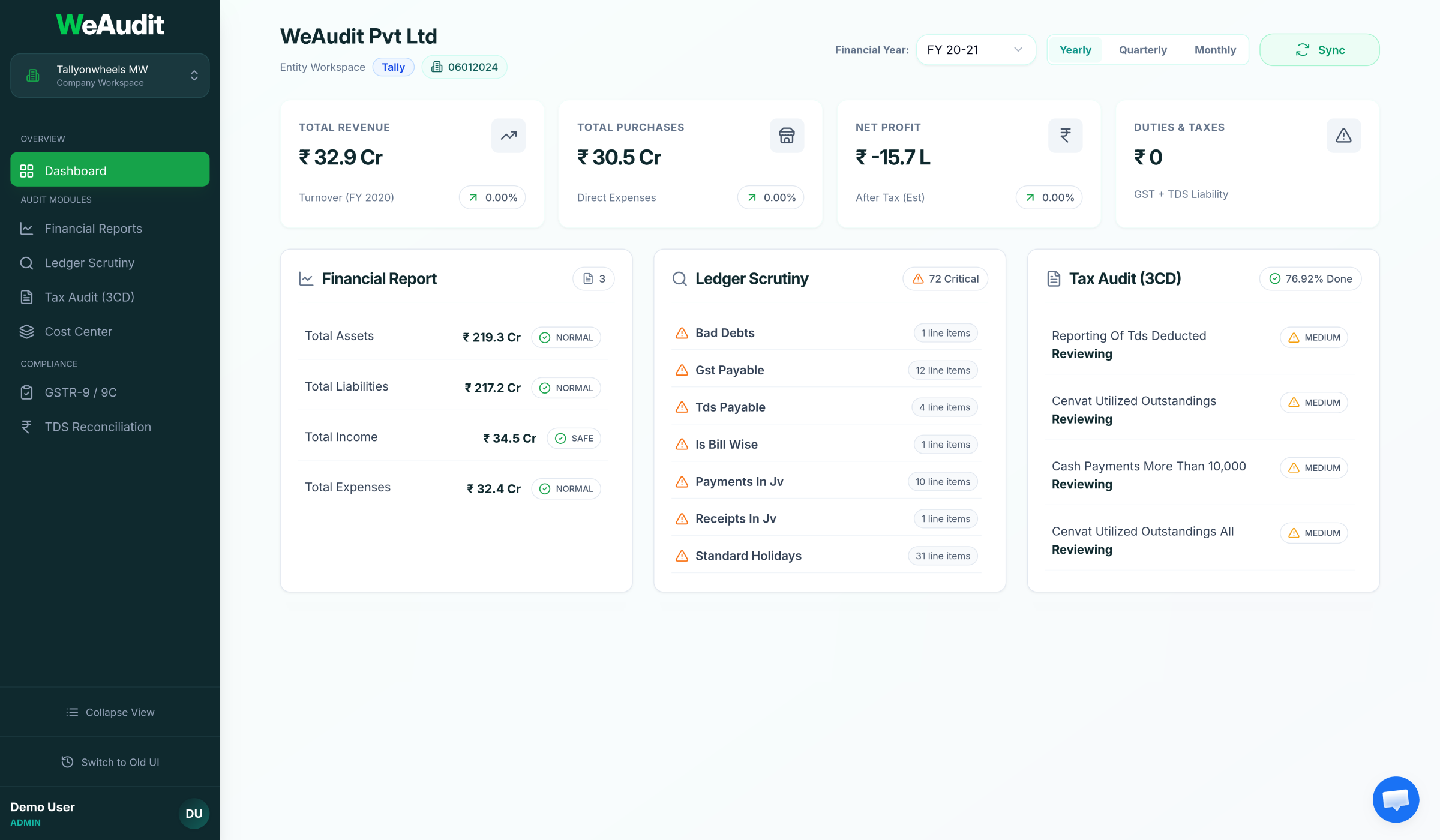Click the Sync button
The image size is (1440, 840).
(1319, 50)
